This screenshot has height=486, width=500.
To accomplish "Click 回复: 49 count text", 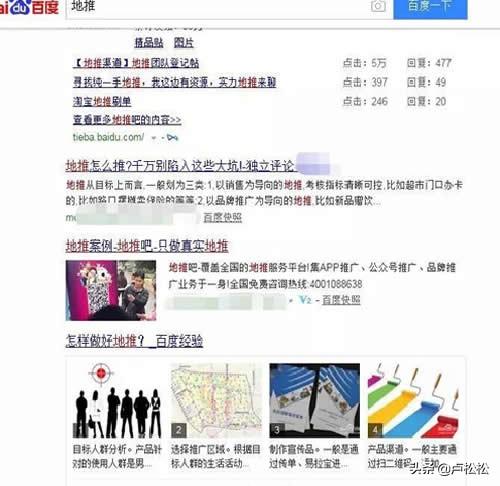I will point(426,82).
